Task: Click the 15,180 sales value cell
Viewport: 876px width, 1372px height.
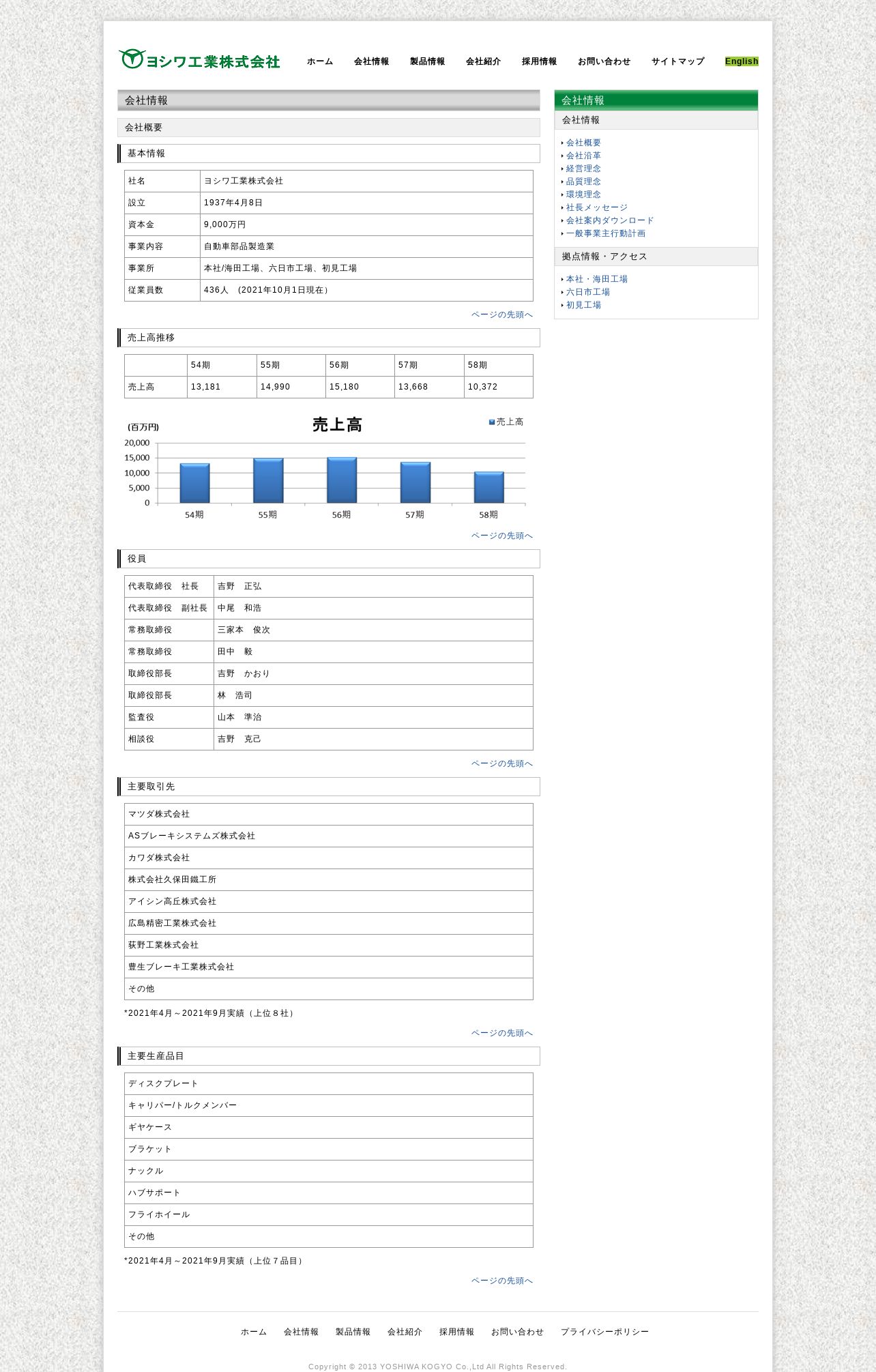Action: click(360, 387)
